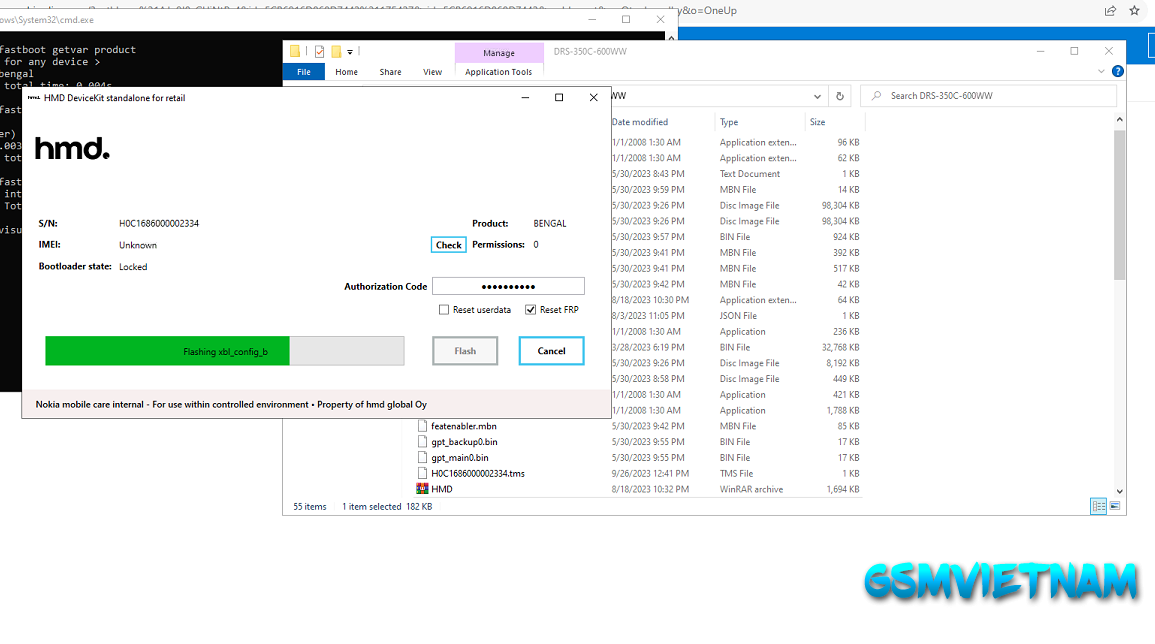Screen dimensions: 1155x644
Task: Close the HMD DeviceKit window
Action: point(594,97)
